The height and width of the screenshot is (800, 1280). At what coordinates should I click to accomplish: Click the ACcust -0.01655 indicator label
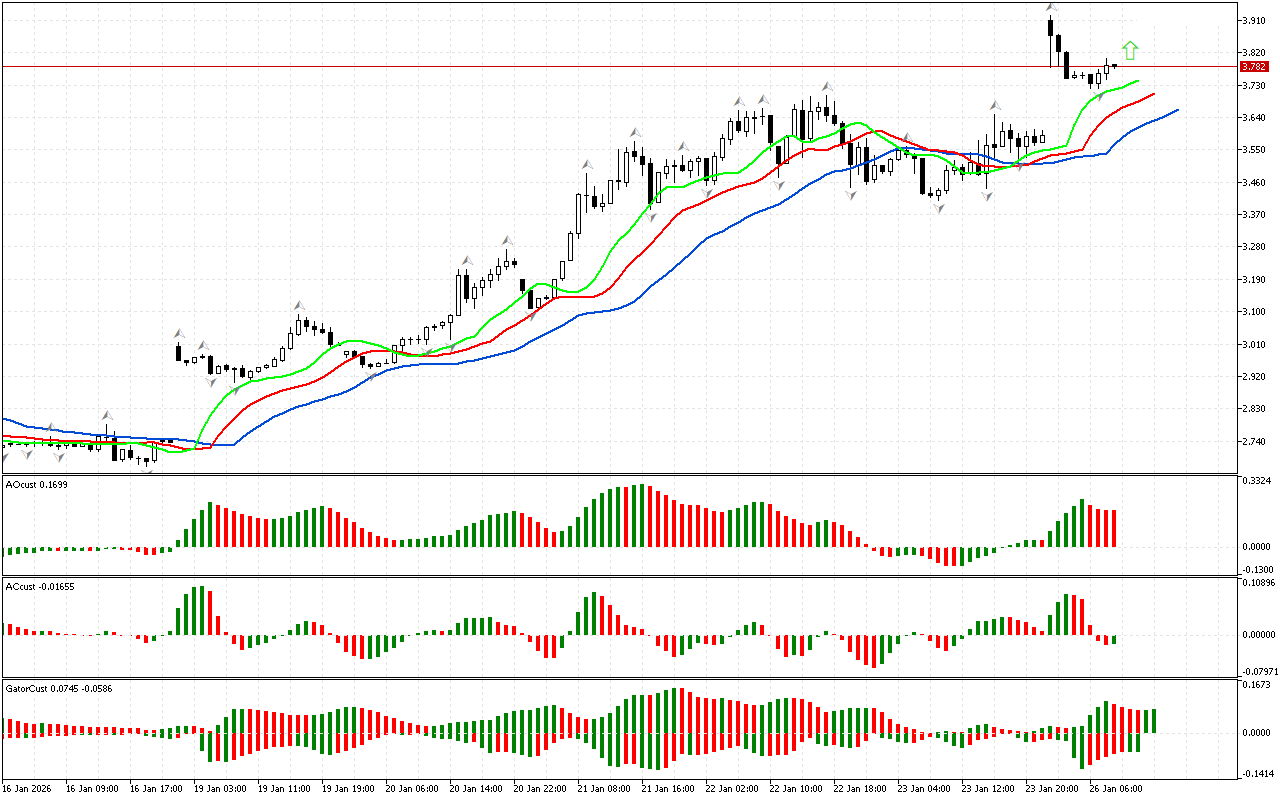(x=36, y=585)
